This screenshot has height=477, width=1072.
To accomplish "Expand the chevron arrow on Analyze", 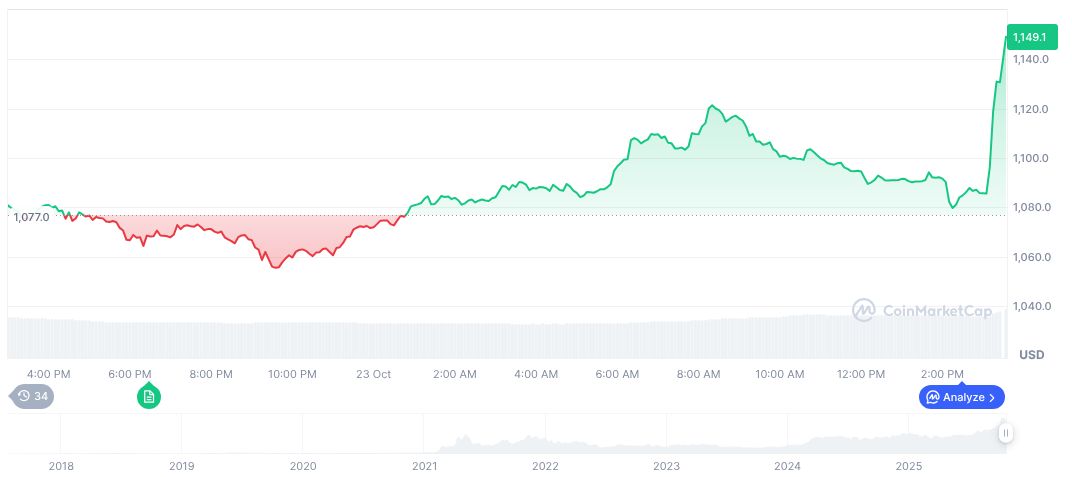I will pos(992,397).
